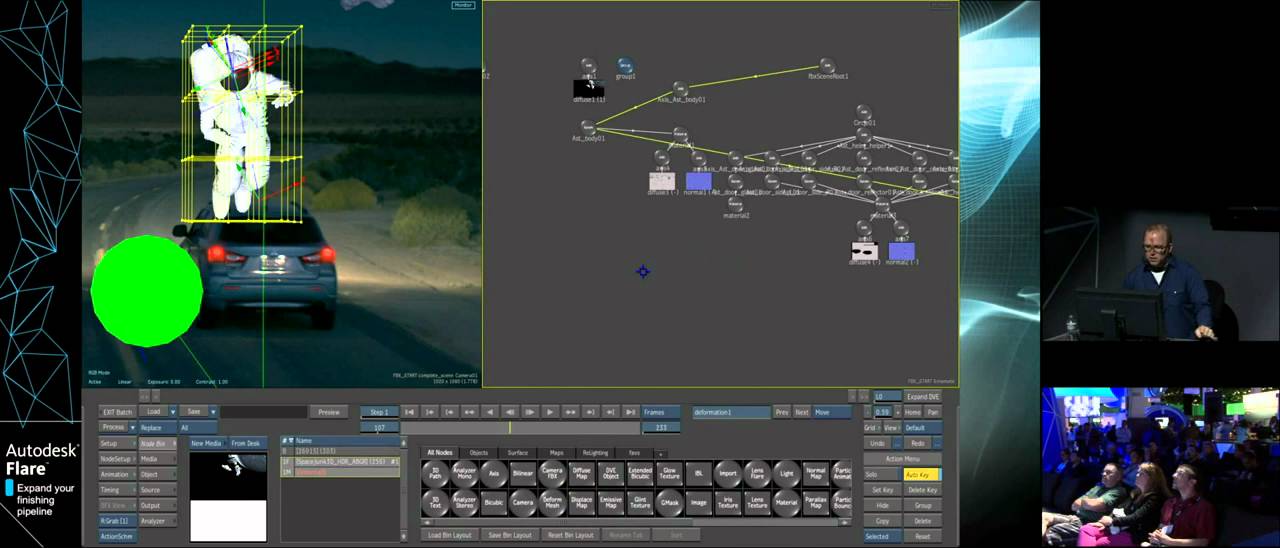
Task: Open the Grid dropdown
Action: pyautogui.click(x=871, y=427)
